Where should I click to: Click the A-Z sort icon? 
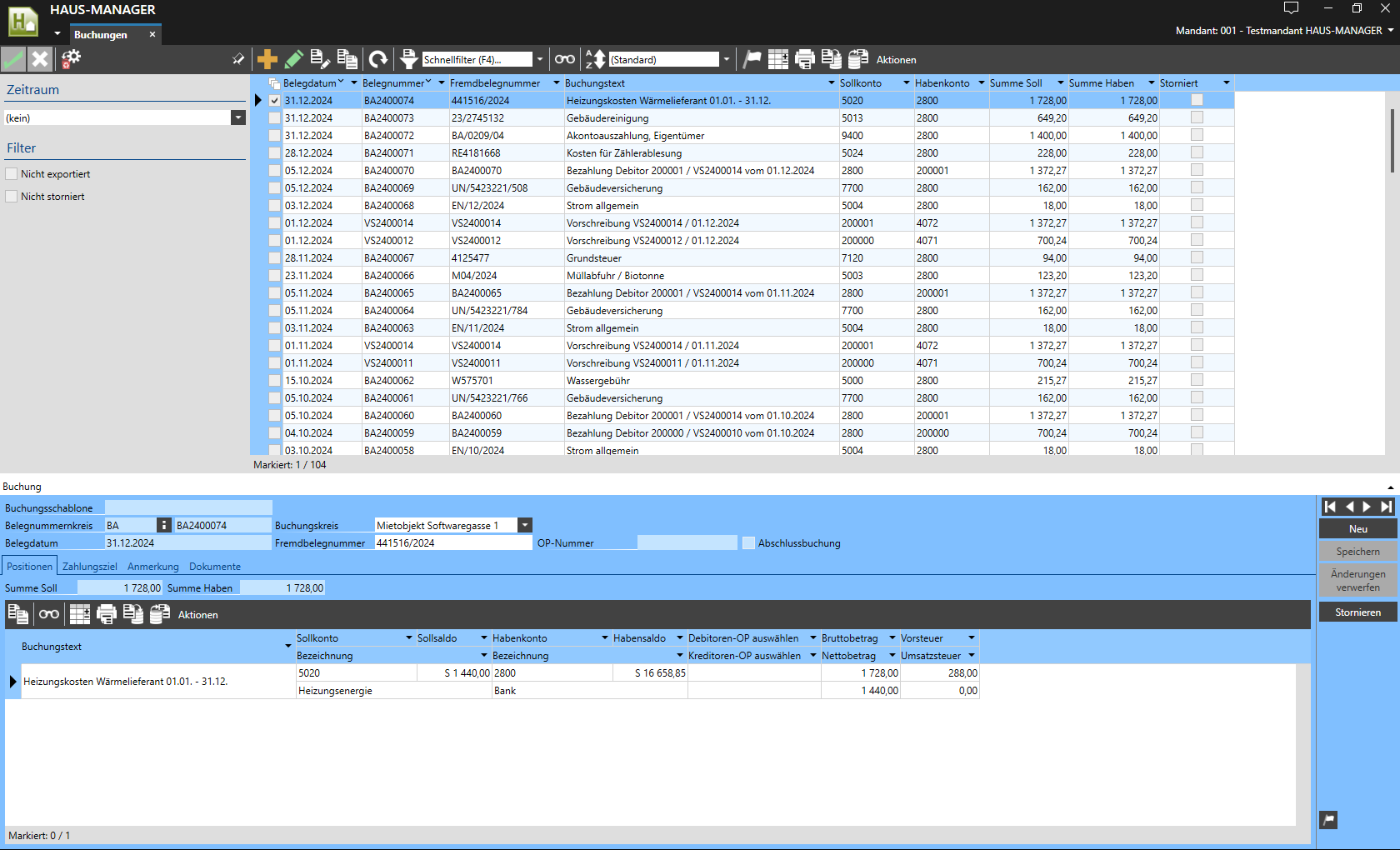(x=595, y=59)
